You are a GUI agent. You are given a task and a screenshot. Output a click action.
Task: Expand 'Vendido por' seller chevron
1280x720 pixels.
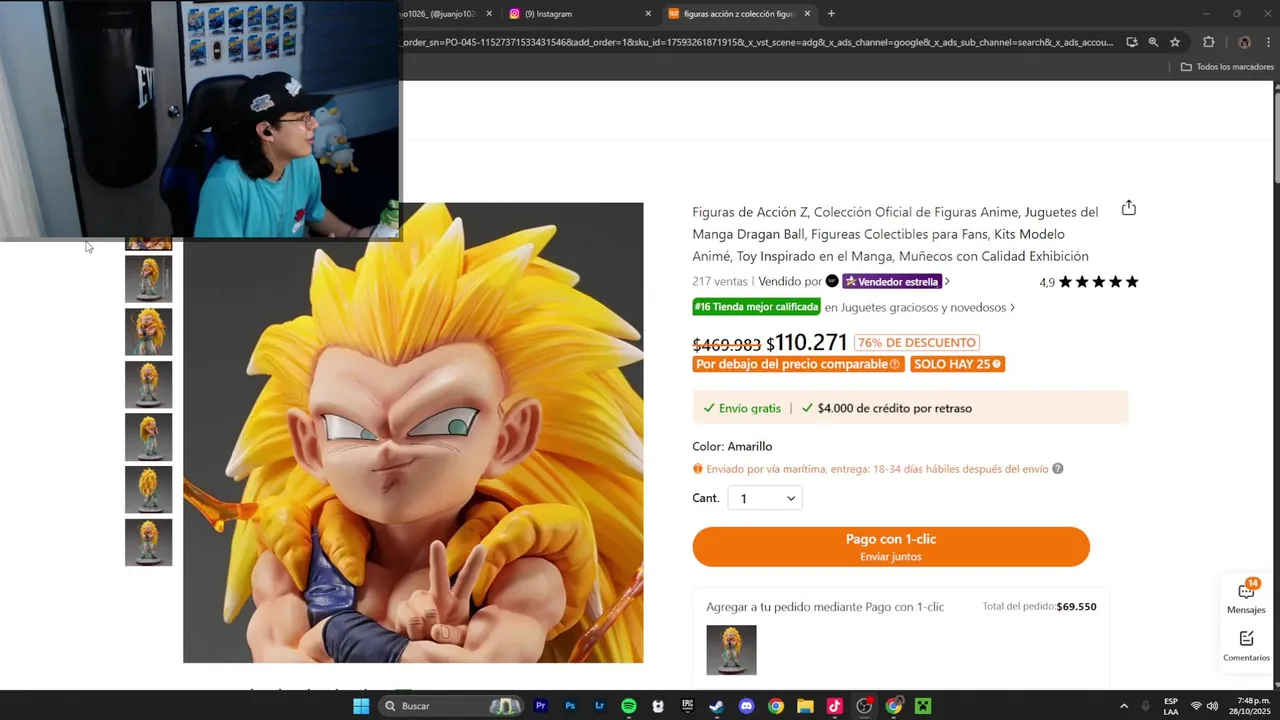(947, 282)
